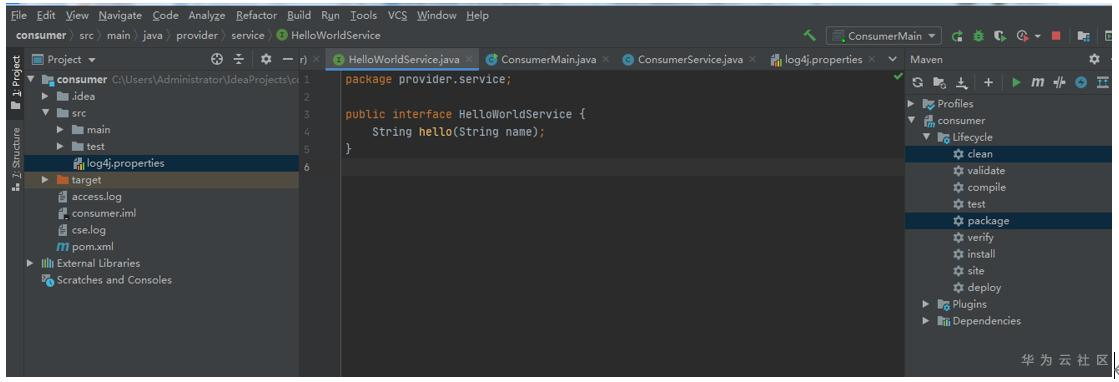The width and height of the screenshot is (1119, 382).
Task: Open the dropdown arrow next to Profiler icon
Action: 1037,36
